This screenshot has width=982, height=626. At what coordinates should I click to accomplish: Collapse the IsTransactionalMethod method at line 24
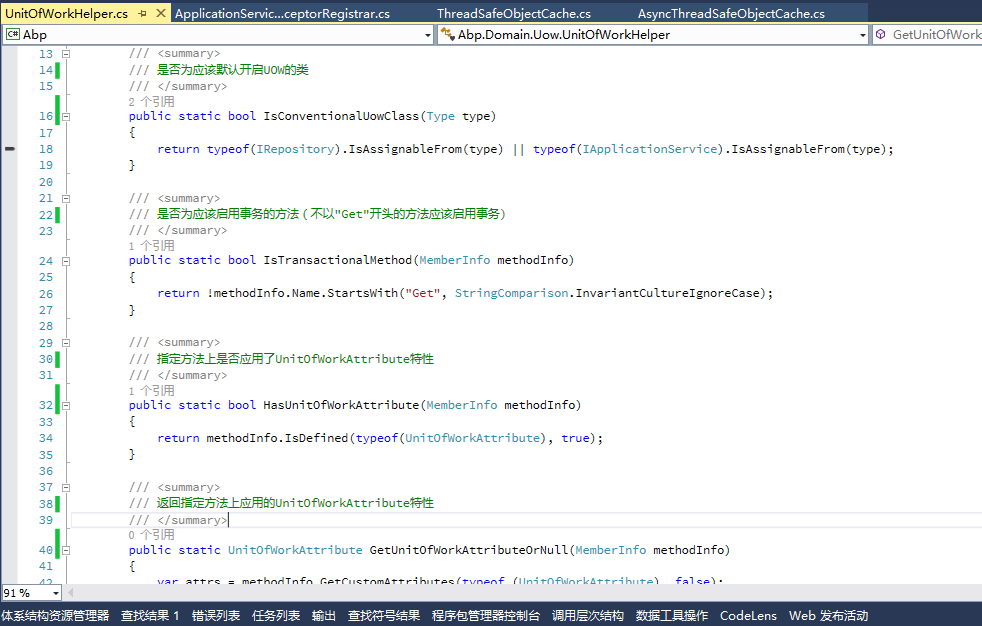coord(66,261)
